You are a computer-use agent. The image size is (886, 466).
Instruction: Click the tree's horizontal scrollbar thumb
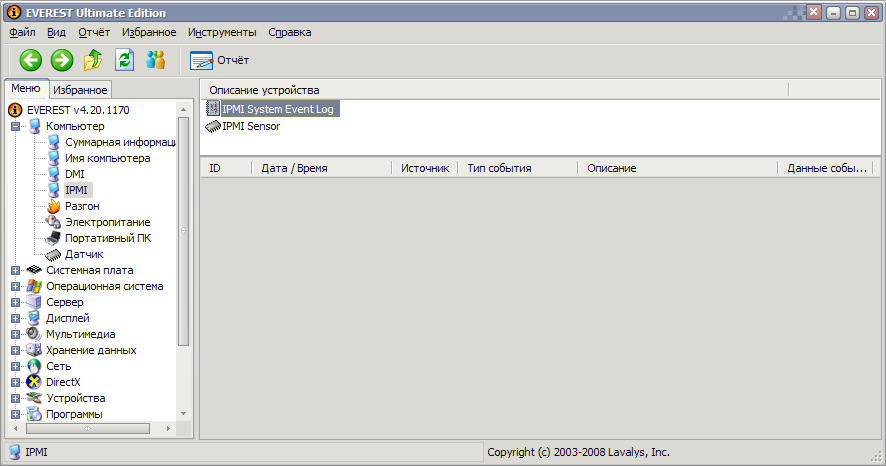coord(88,429)
